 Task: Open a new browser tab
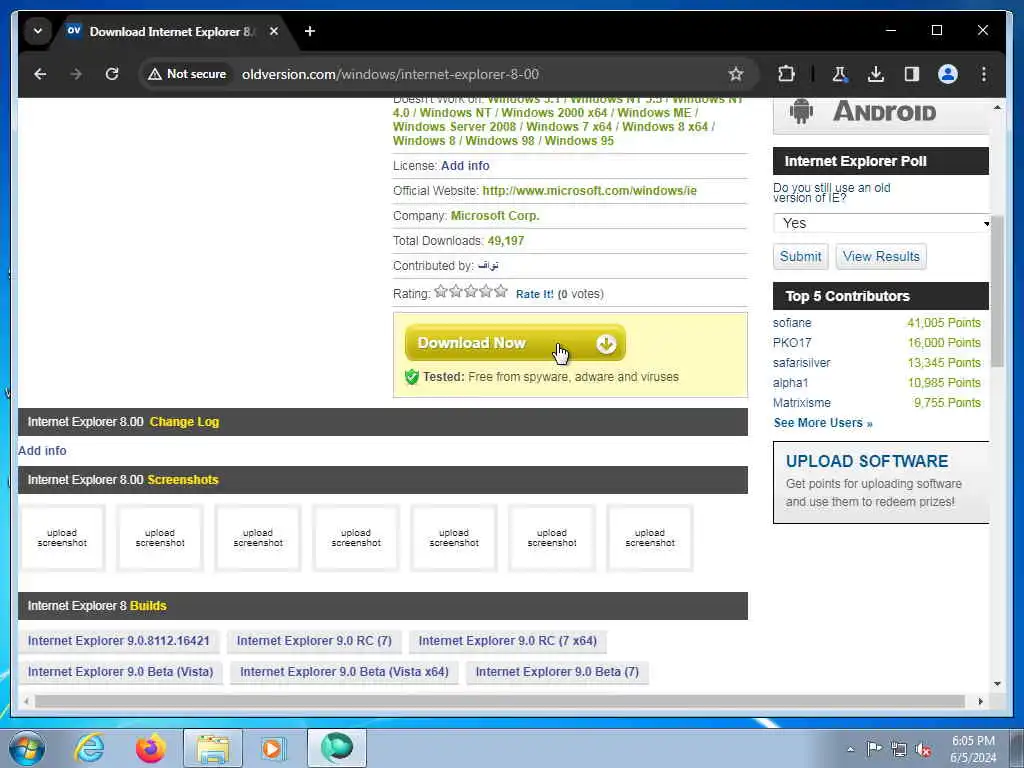[310, 31]
